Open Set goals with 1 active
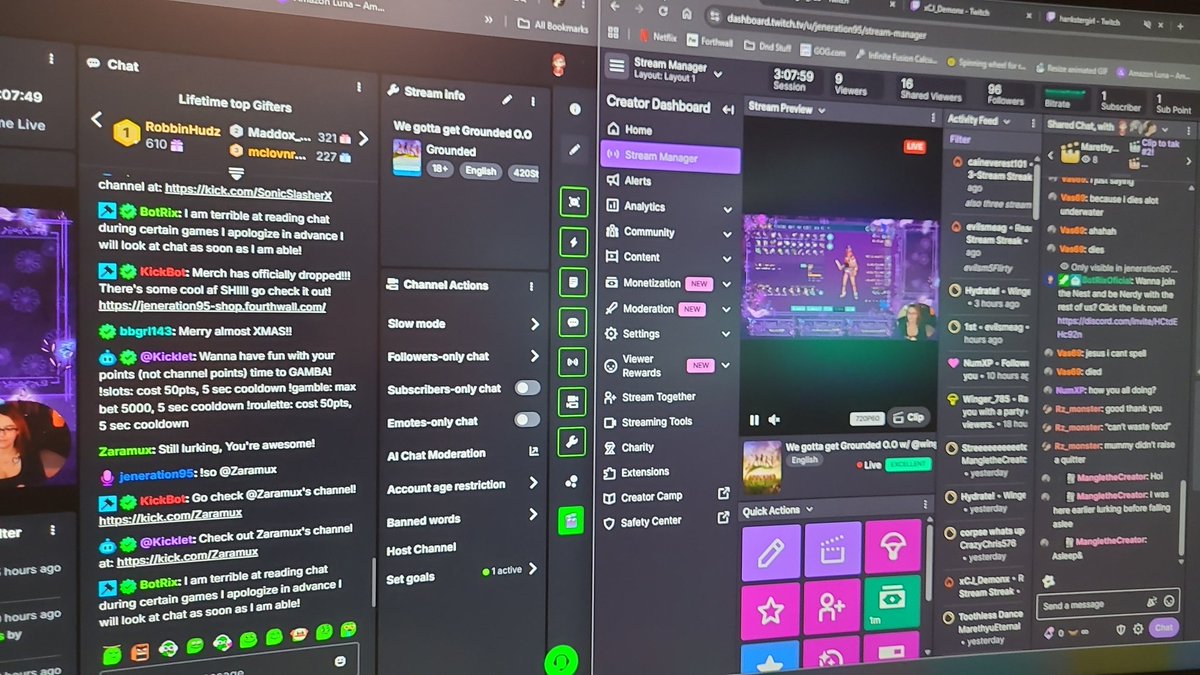The height and width of the screenshot is (675, 1200). (x=462, y=573)
